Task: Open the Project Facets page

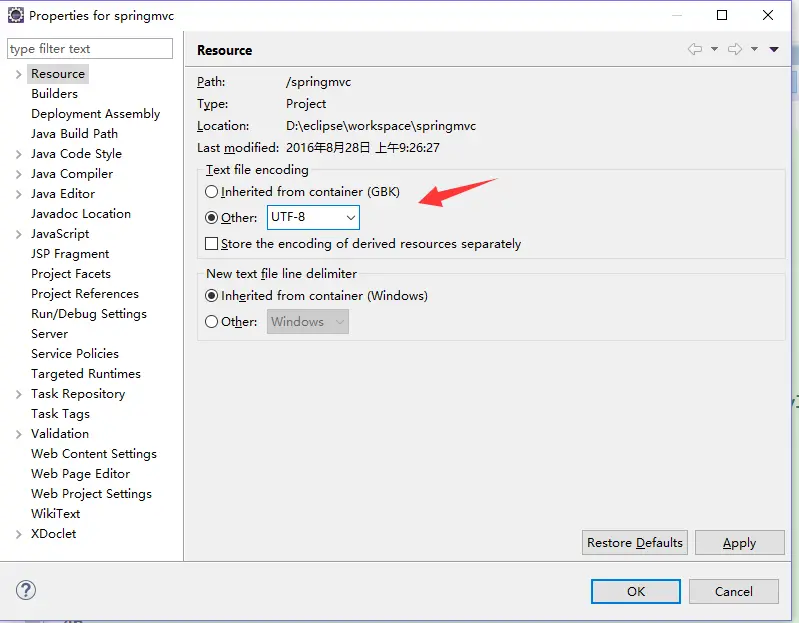Action: [x=71, y=274]
